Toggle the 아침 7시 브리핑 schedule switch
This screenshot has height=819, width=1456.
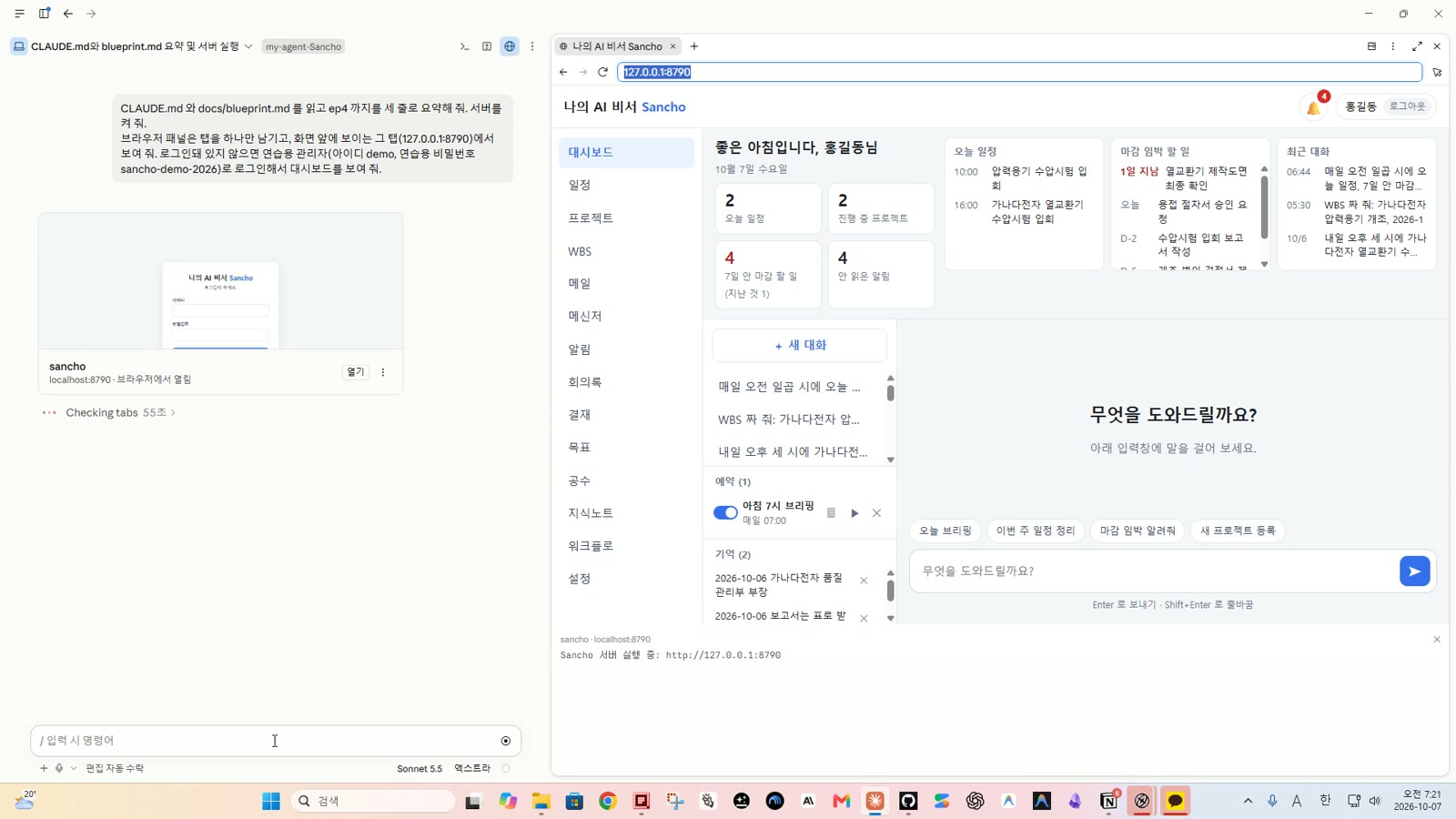point(725,513)
